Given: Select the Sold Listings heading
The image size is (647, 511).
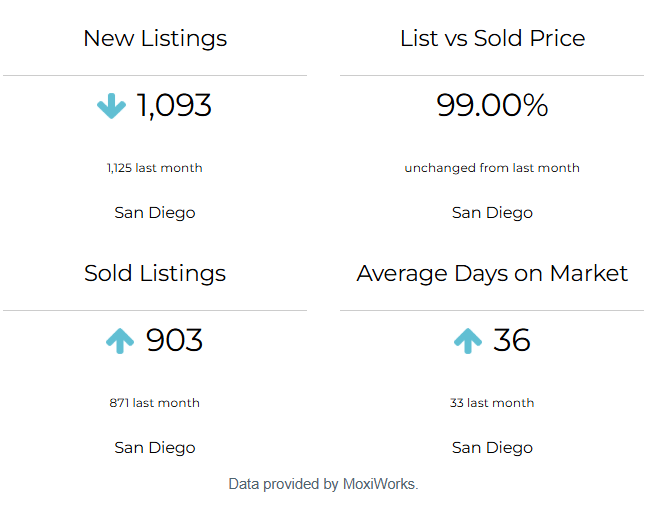Looking at the screenshot, I should (x=155, y=274).
